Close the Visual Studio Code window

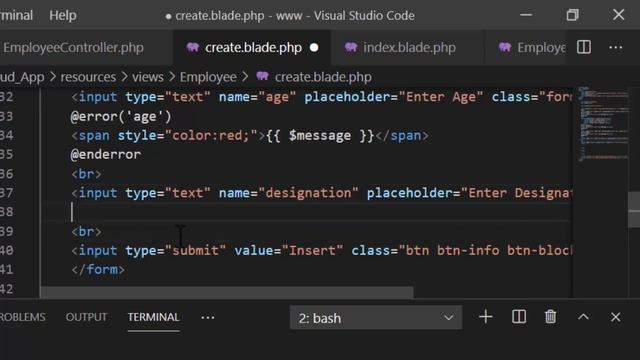[x=618, y=15]
